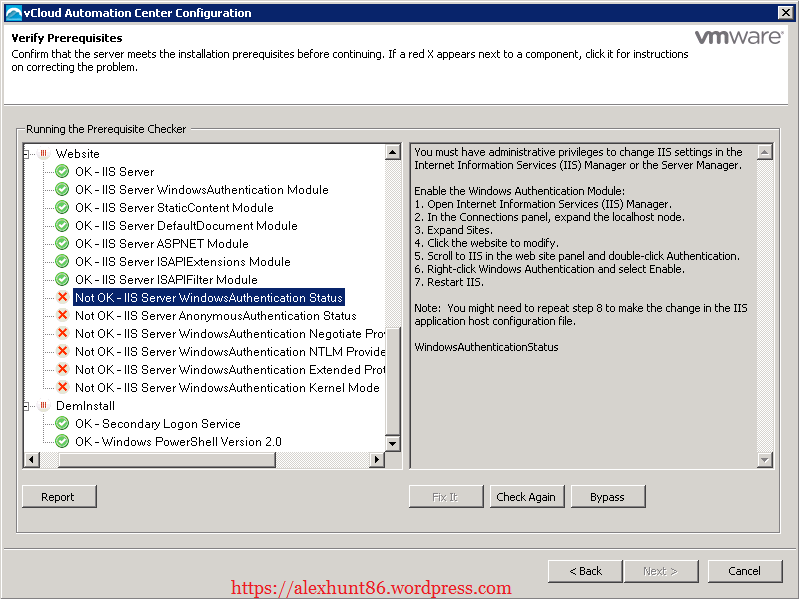This screenshot has height=599, width=799.
Task: Select OK - Windows PowerShell Version 2.0
Action: click(178, 442)
